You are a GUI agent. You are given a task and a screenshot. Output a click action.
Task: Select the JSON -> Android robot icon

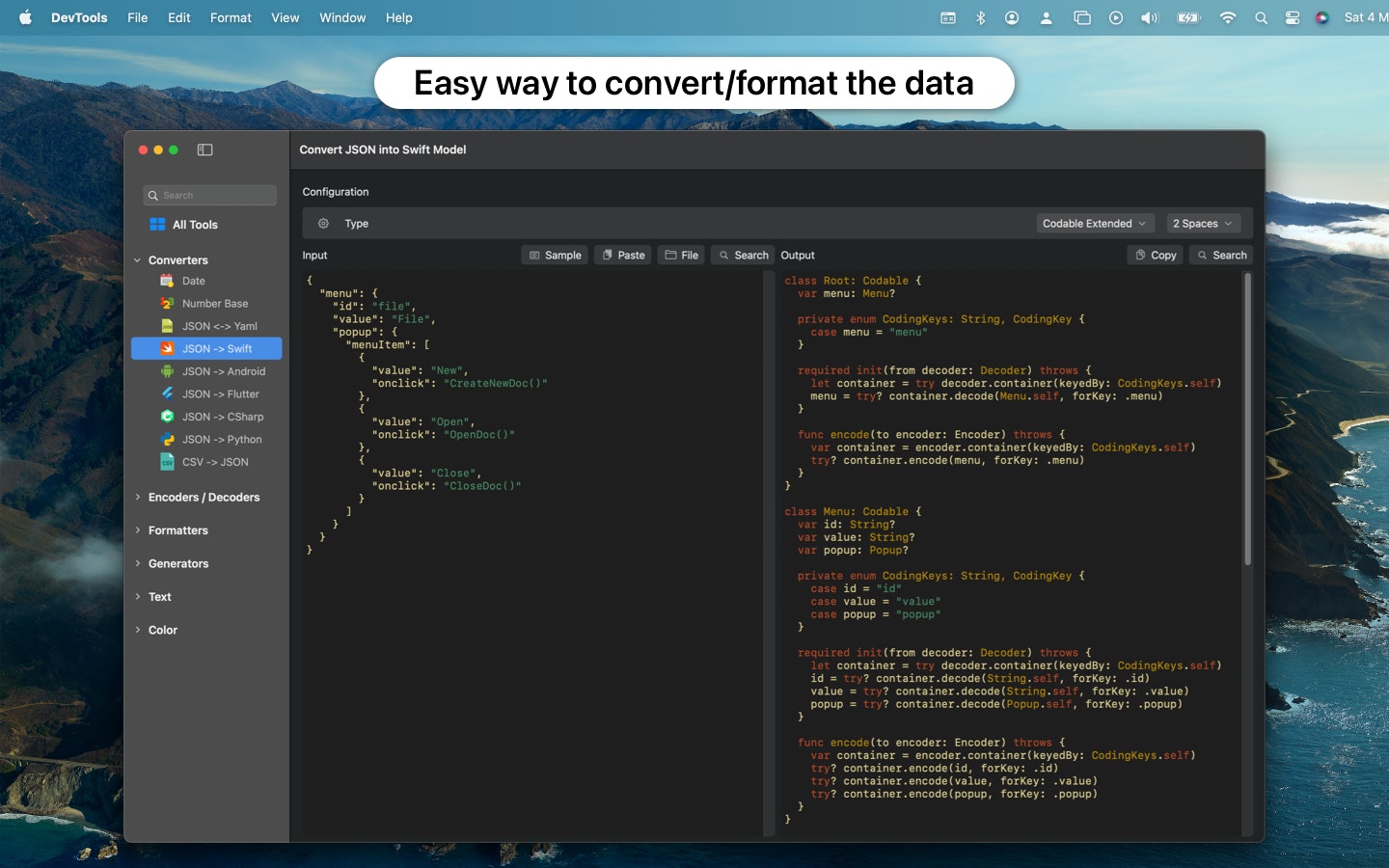coord(167,371)
